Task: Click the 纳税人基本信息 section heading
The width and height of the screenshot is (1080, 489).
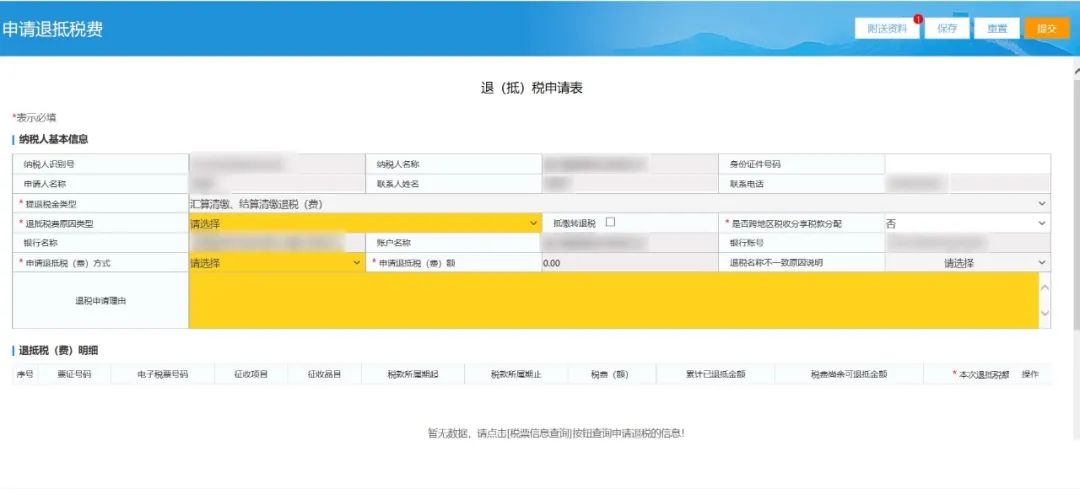Action: point(53,139)
